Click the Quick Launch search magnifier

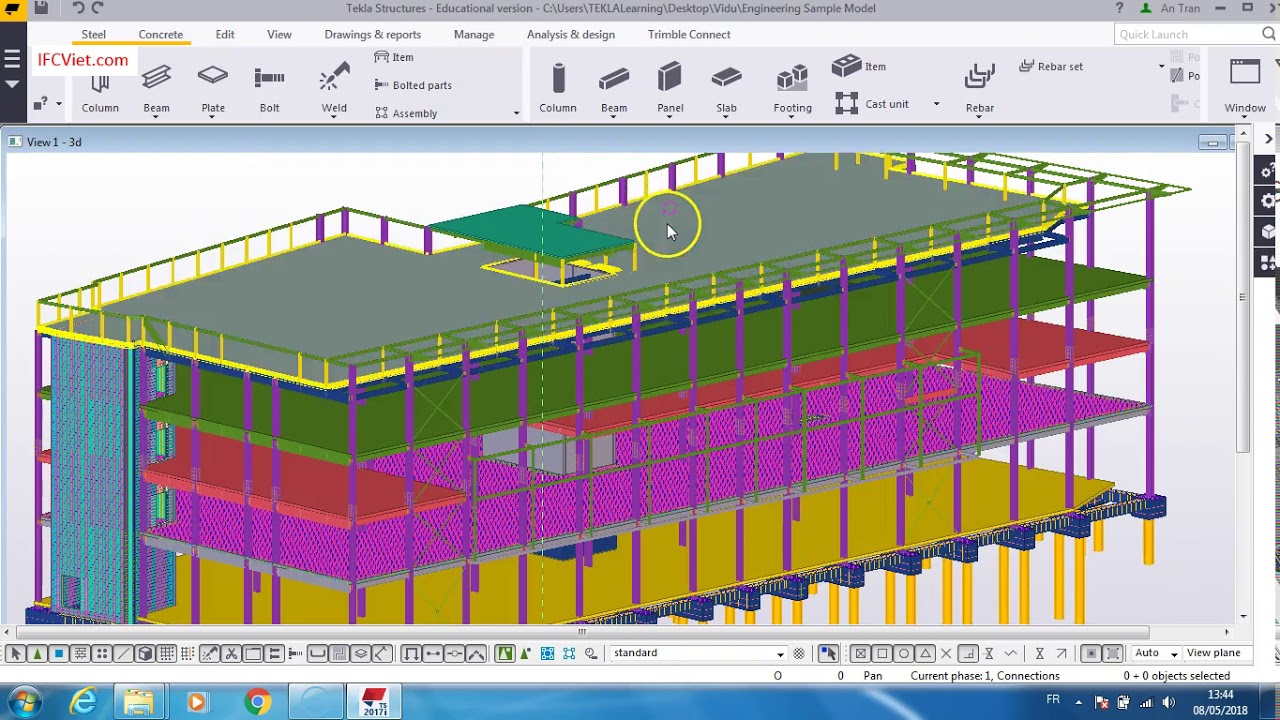(1268, 34)
